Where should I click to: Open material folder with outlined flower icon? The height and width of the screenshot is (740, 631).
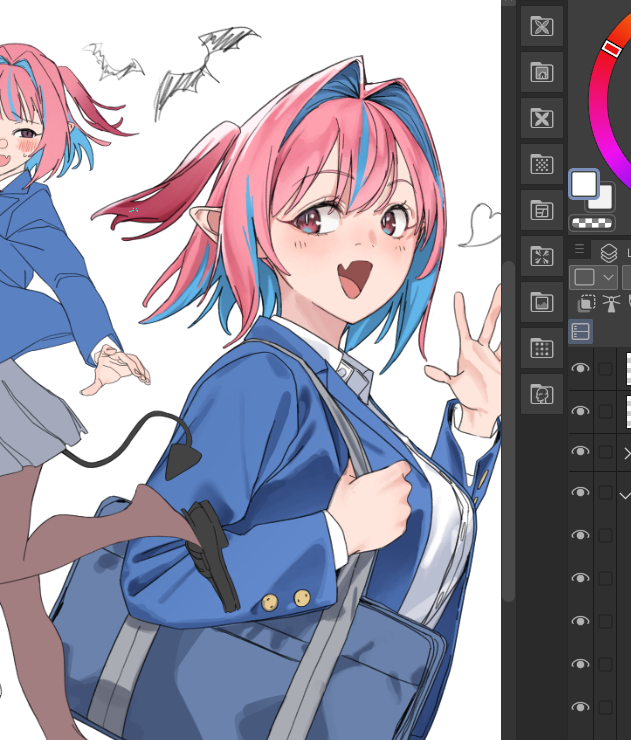[x=542, y=26]
